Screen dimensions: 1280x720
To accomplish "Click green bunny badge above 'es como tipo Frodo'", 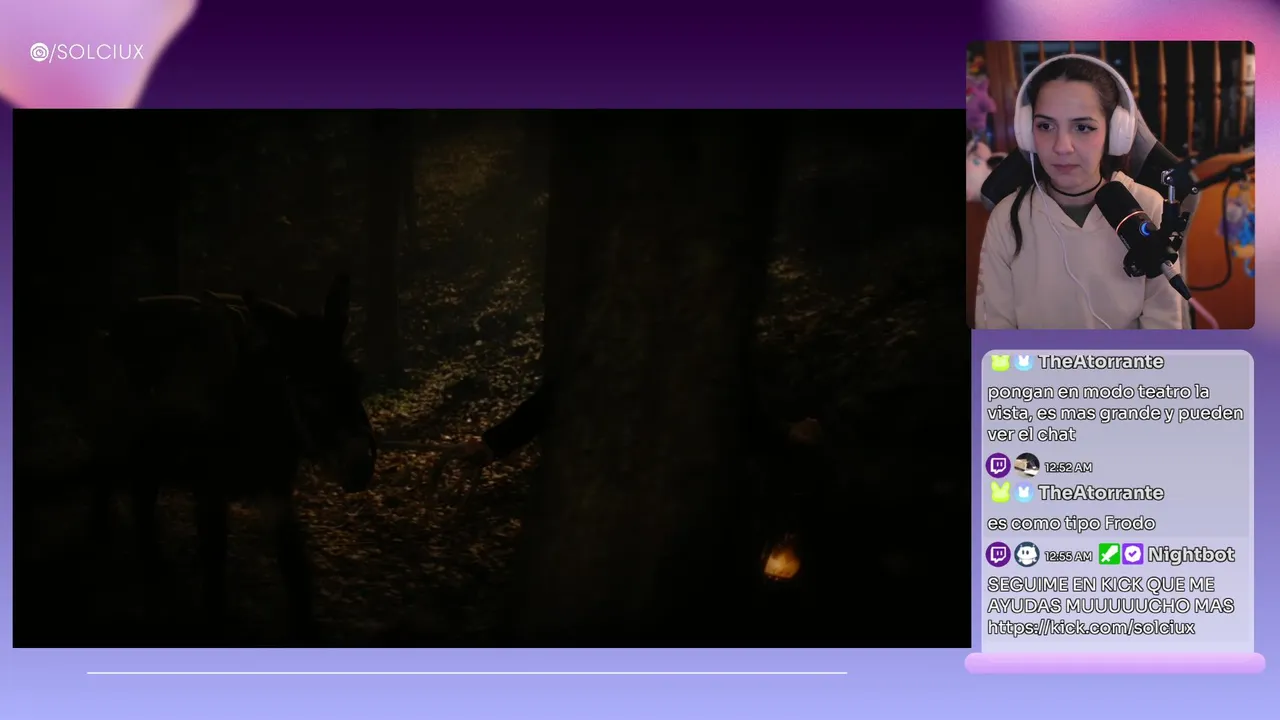I will tap(1000, 492).
